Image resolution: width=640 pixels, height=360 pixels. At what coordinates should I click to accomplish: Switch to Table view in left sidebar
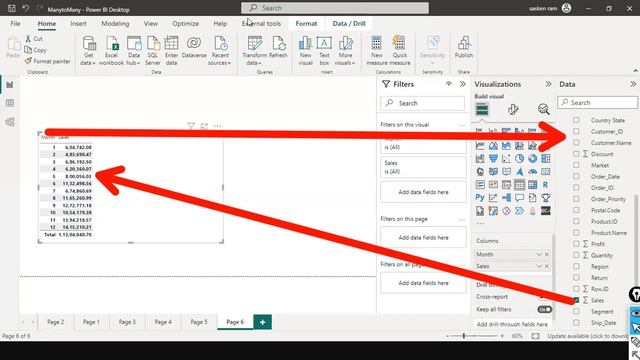[10, 103]
